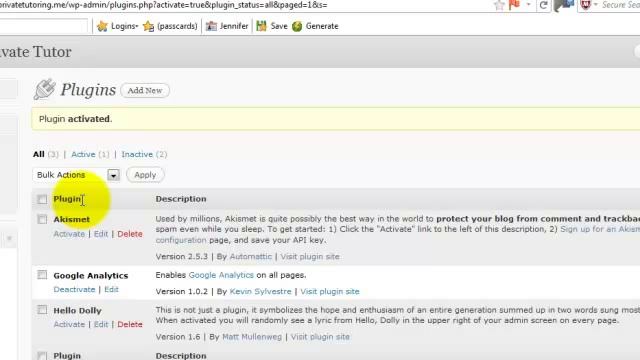Check the Hello Dolly plugin checkbox

42,310
